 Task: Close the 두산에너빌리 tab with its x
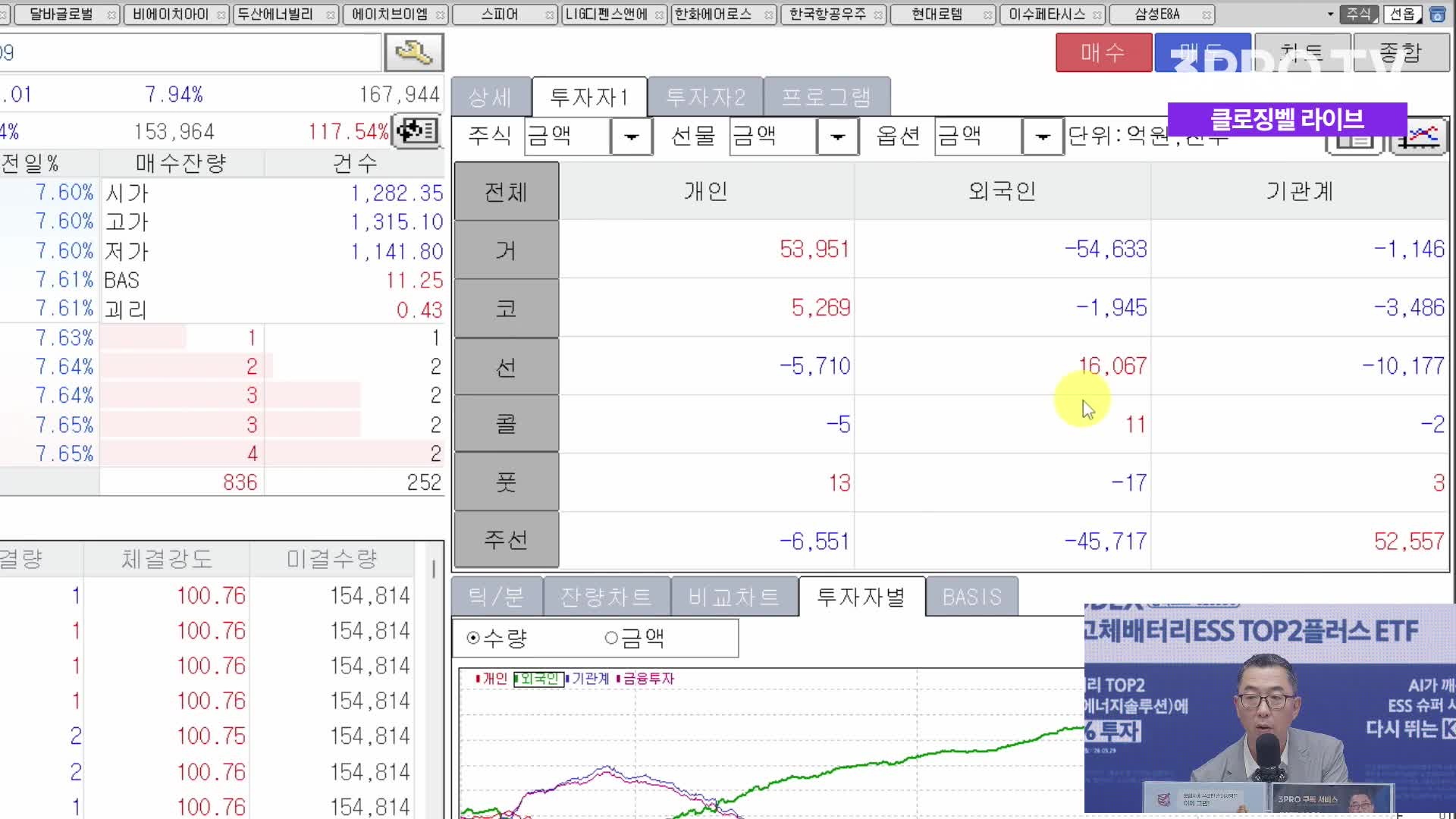pyautogui.click(x=331, y=15)
